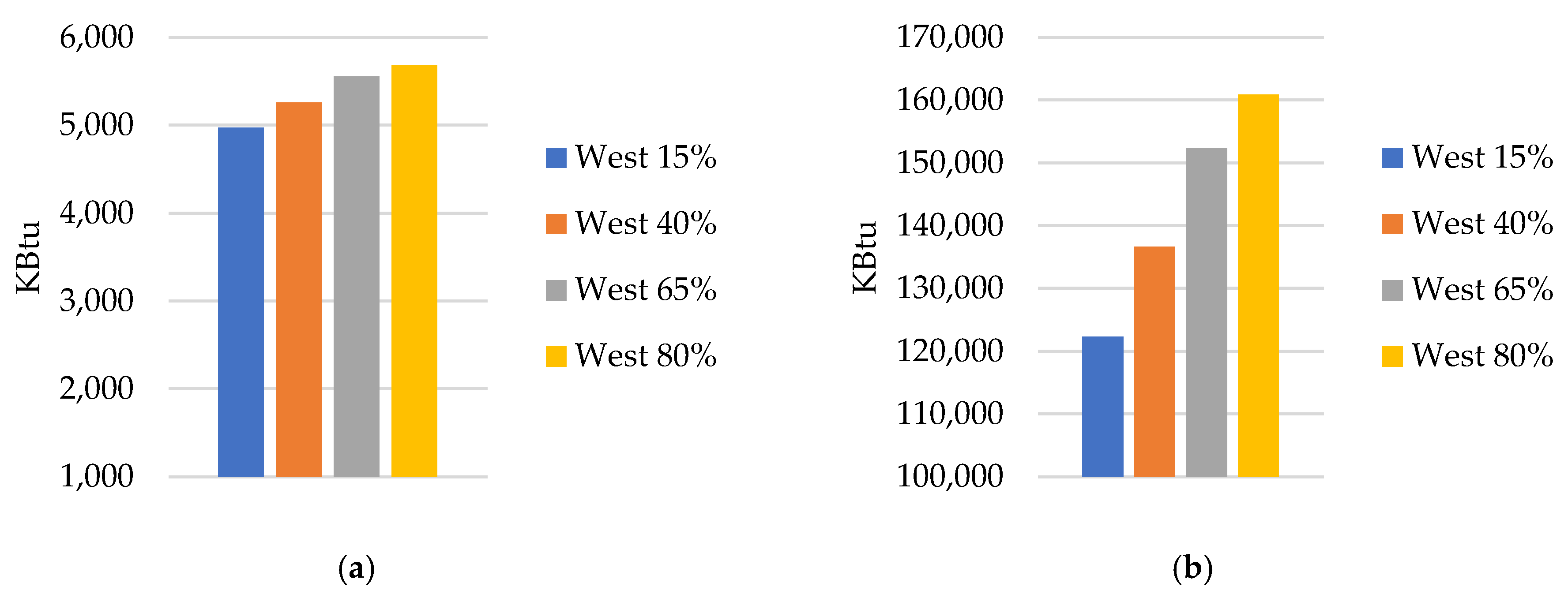The image size is (1568, 594).
Task: Click the KBtu axis title of the left chart
Action: 28,257
